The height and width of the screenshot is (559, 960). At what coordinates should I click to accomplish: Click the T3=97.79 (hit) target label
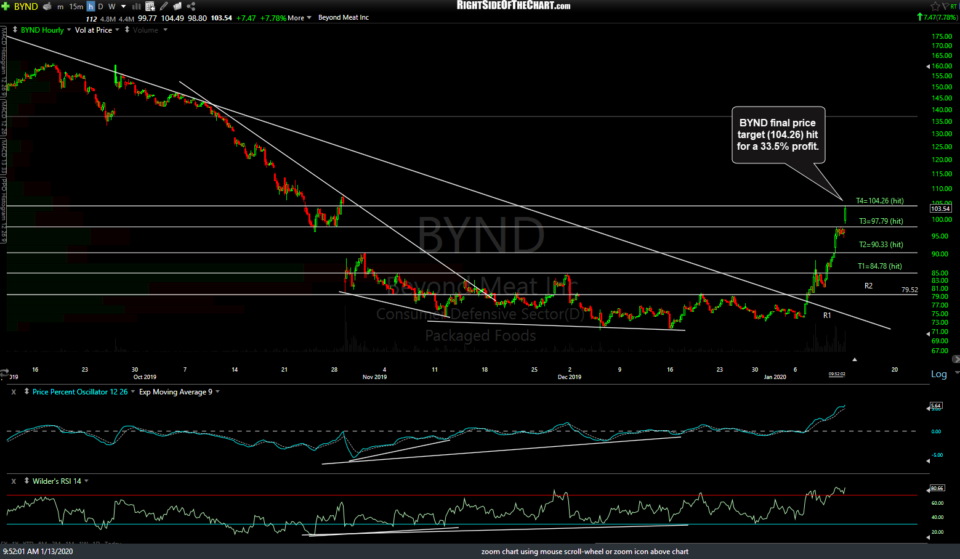pos(880,221)
